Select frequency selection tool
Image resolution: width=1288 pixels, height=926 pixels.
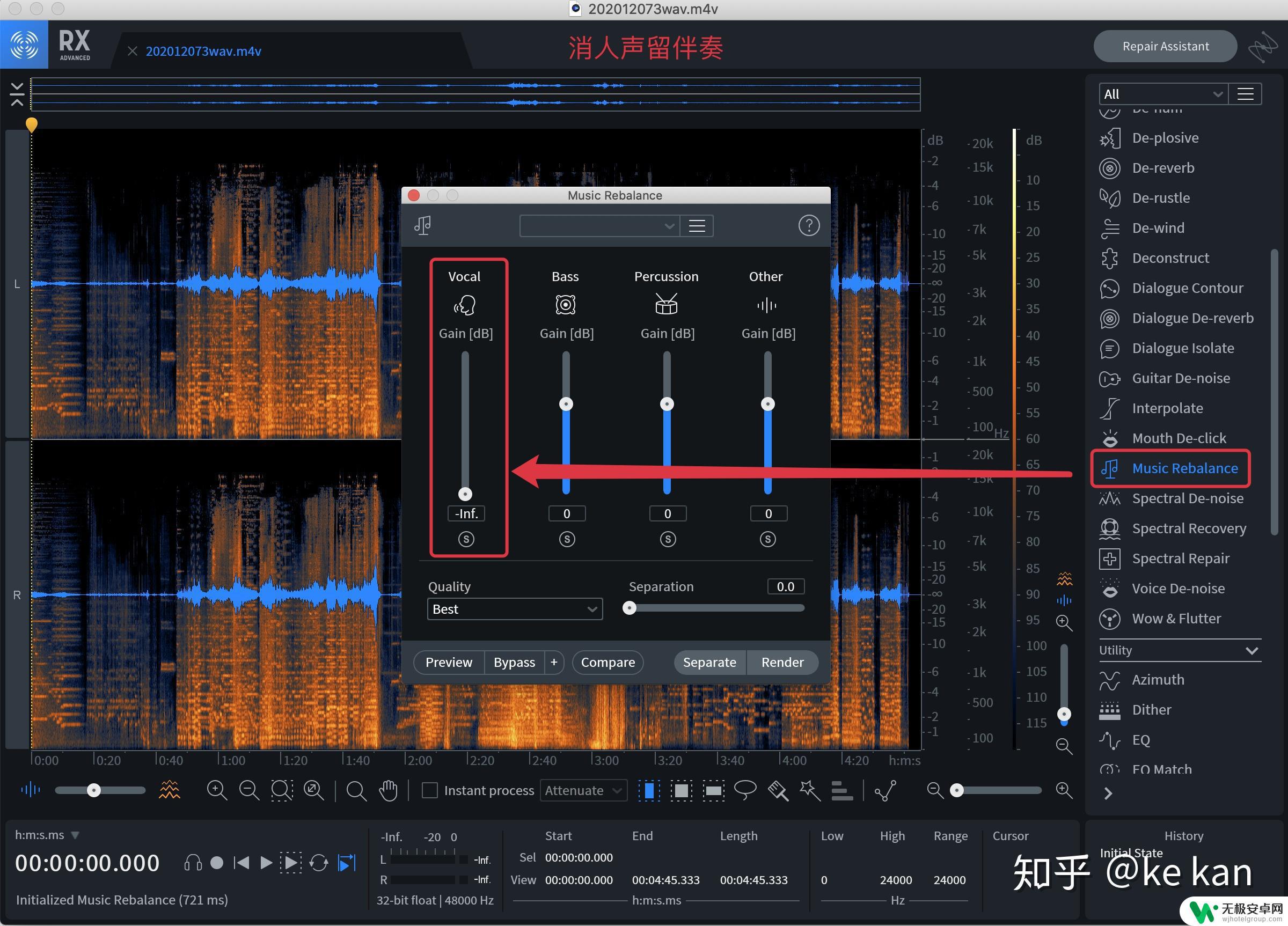coord(714,790)
